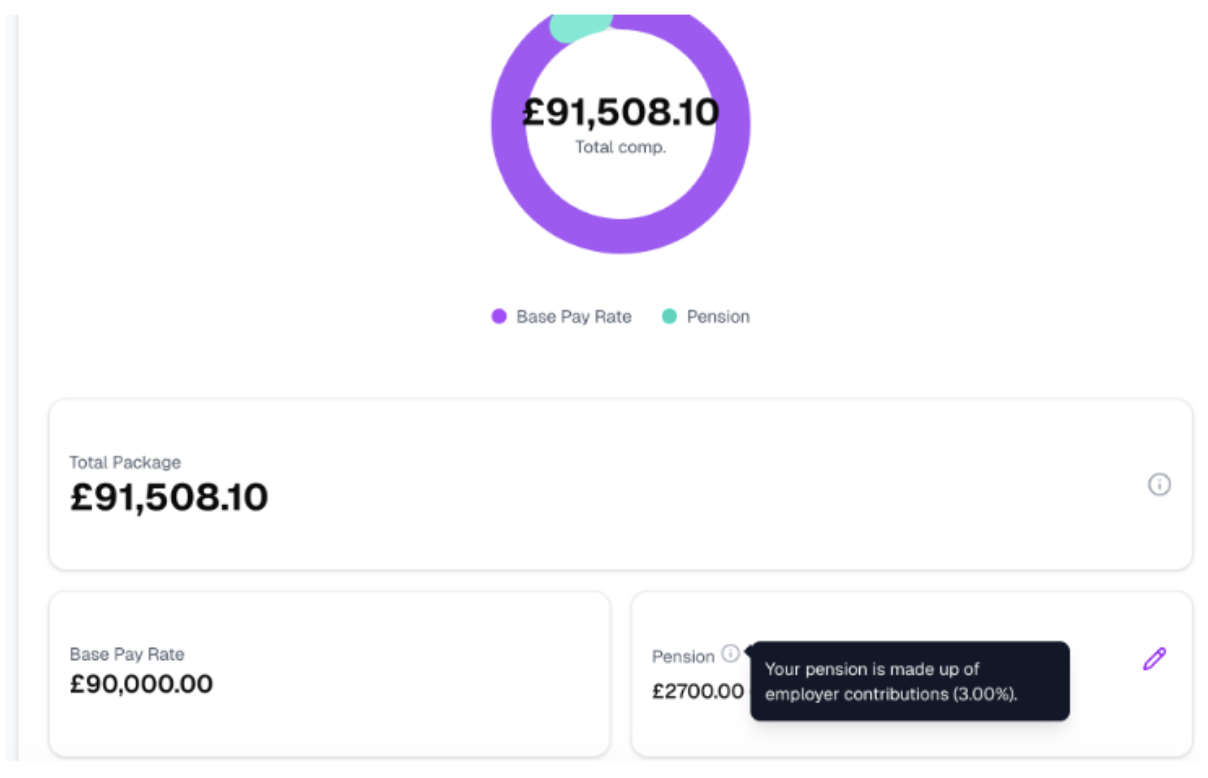Select the Pension legend label
1208x778 pixels.
point(717,317)
